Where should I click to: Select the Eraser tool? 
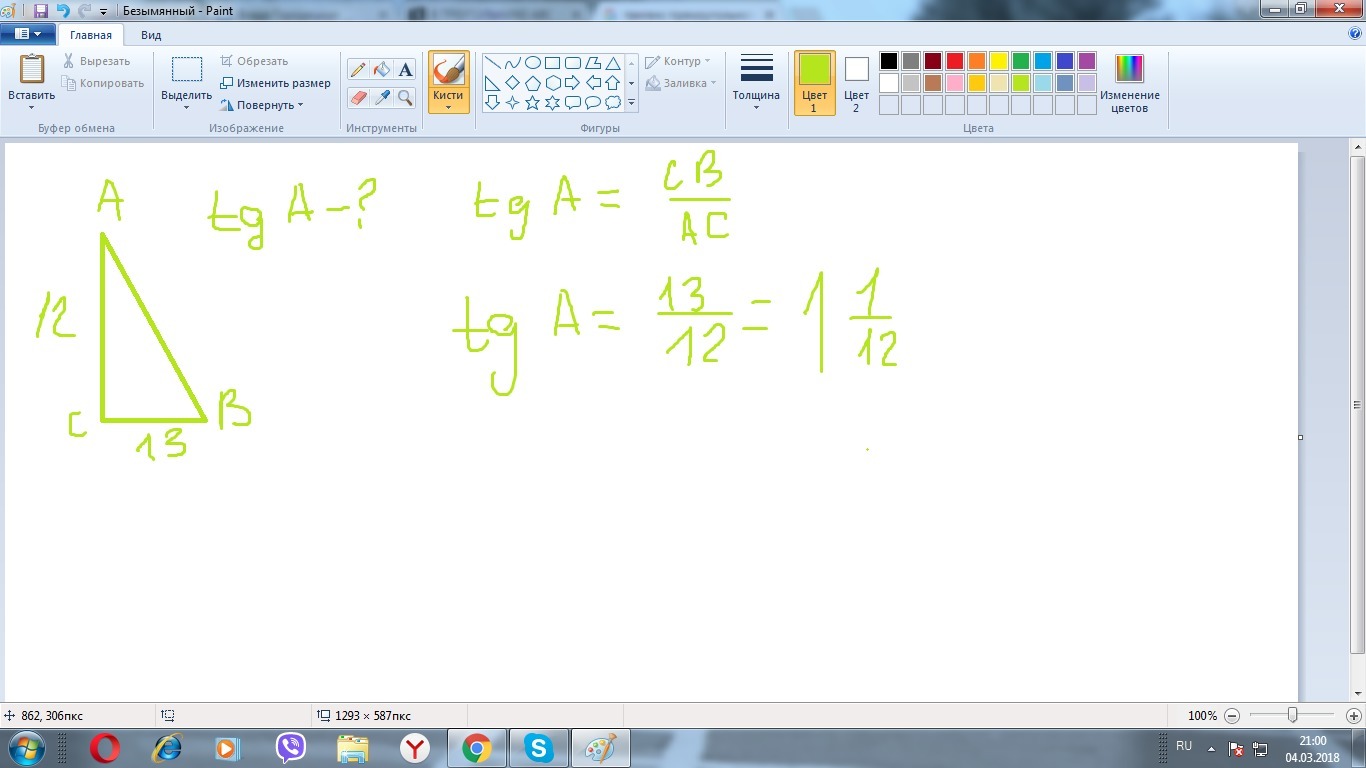pyautogui.click(x=358, y=97)
